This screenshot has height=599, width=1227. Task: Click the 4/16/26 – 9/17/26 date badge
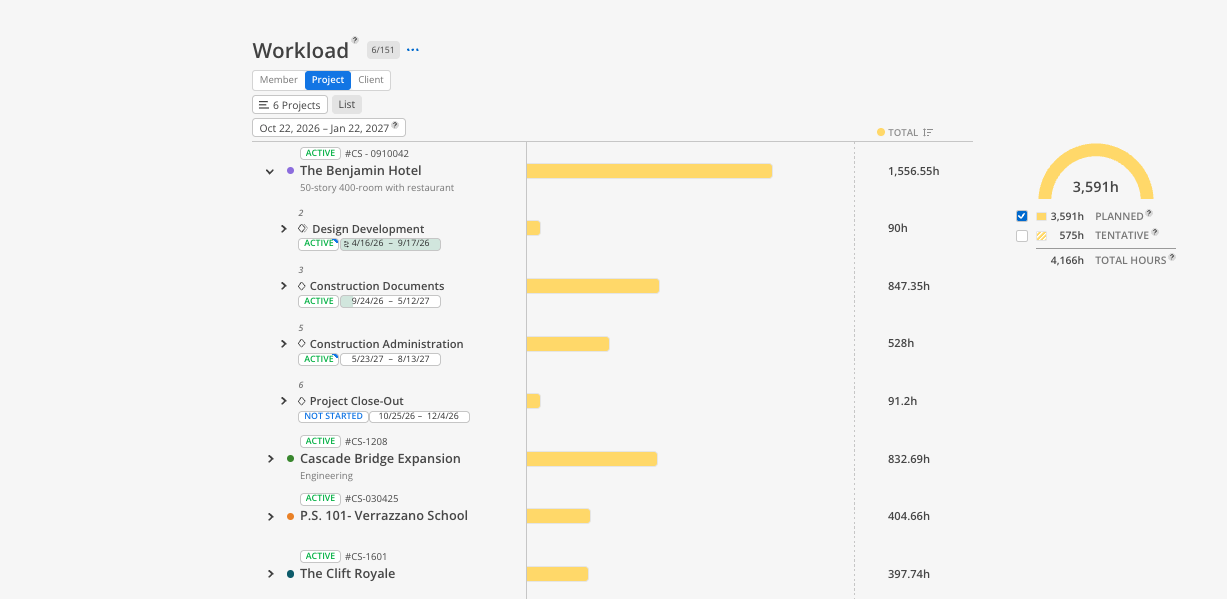click(x=390, y=244)
